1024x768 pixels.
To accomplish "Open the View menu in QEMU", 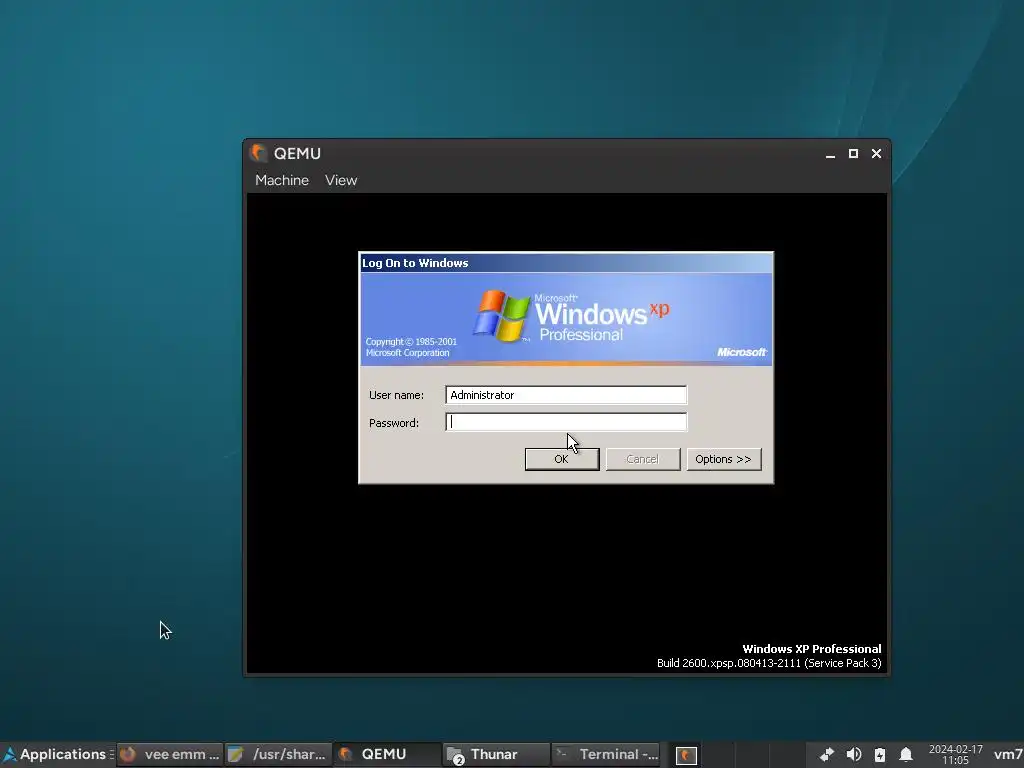I will pos(341,180).
